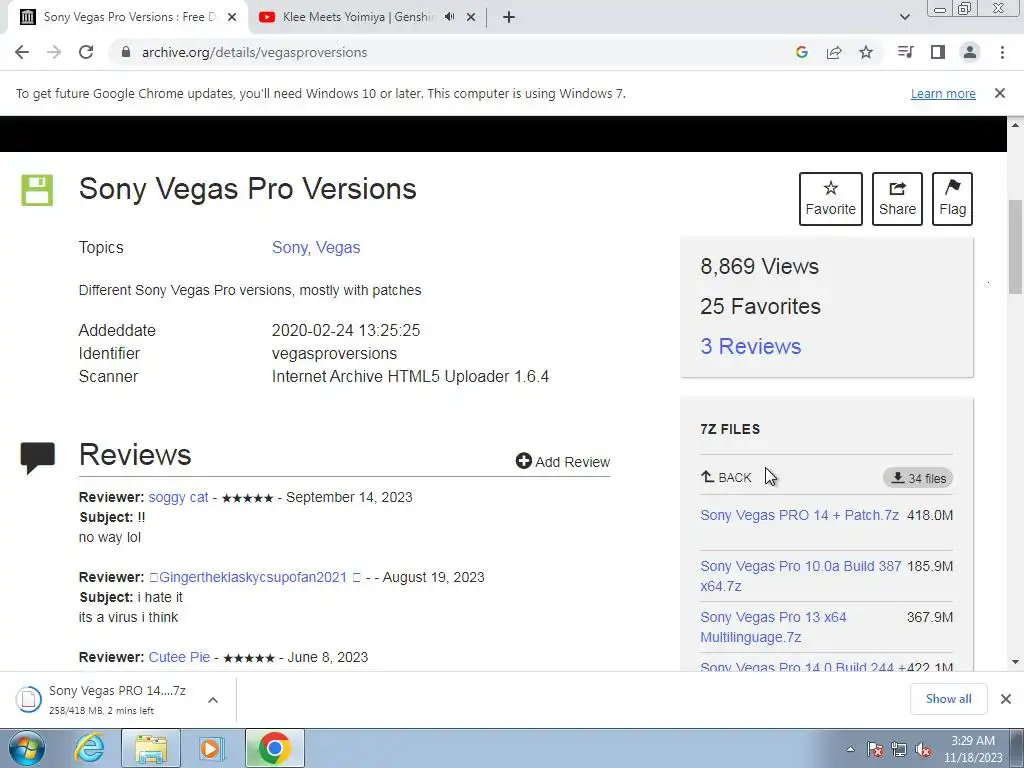The width and height of the screenshot is (1024, 768).
Task: Click the scrollbar up arrow
Action: [x=1015, y=124]
